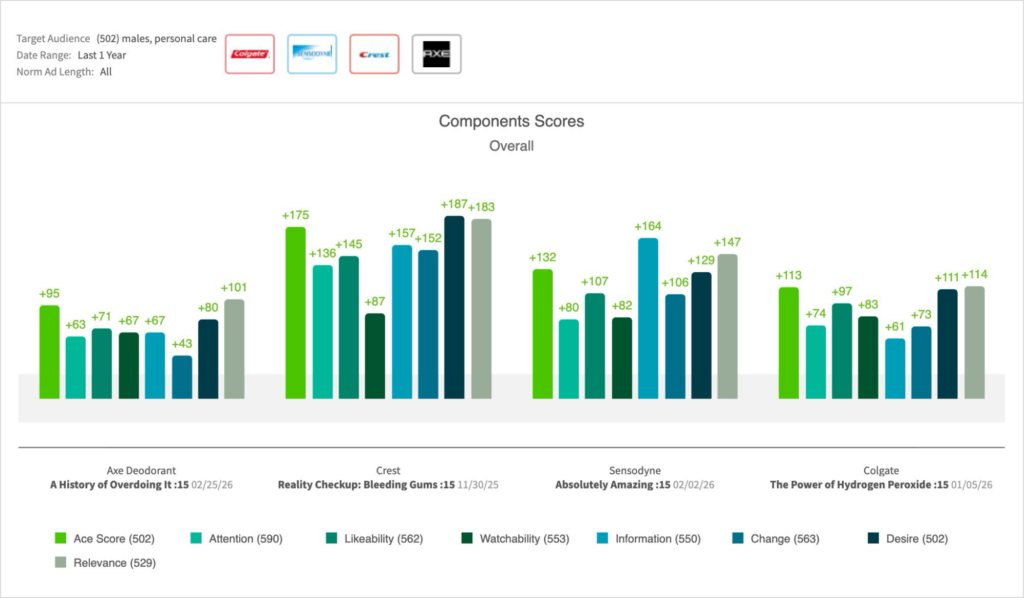
Task: Click the Crest brand logo tile
Action: coord(374,54)
